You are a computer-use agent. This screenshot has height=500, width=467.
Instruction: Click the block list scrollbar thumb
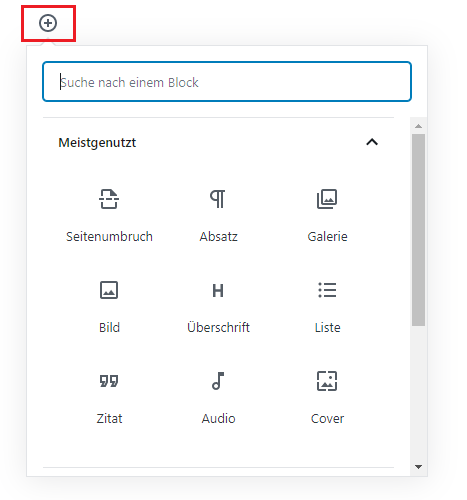[x=419, y=230]
